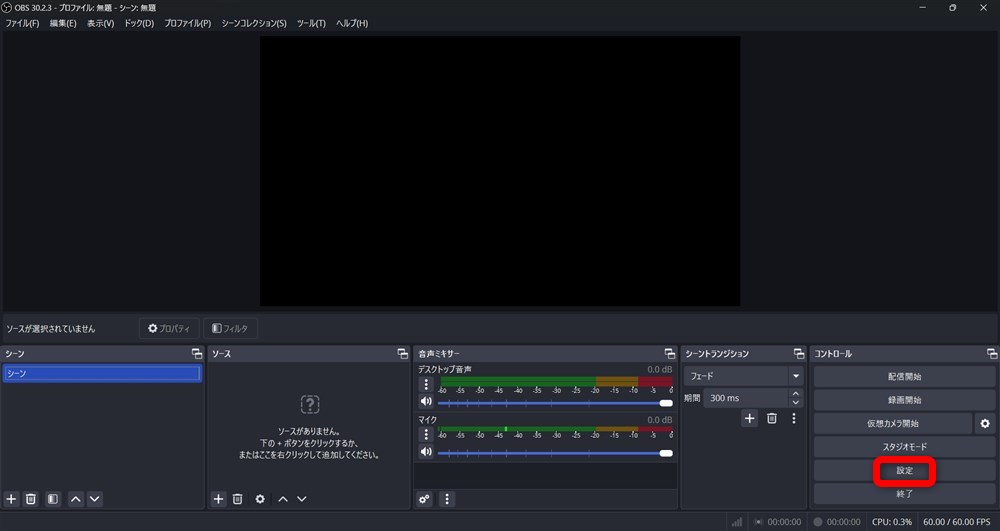The width and height of the screenshot is (1000, 531).
Task: Open フェード transition dropdown
Action: tap(744, 376)
